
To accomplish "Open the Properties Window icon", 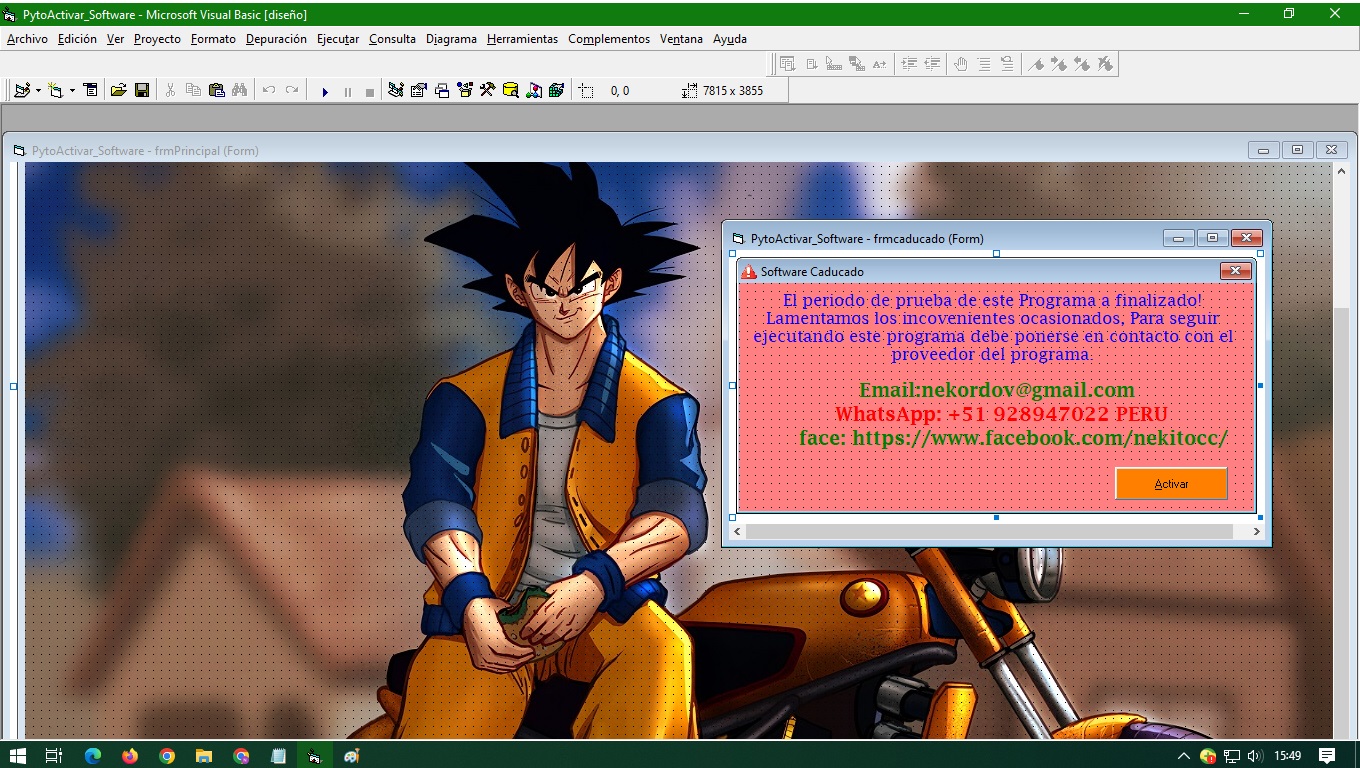I will tap(419, 90).
